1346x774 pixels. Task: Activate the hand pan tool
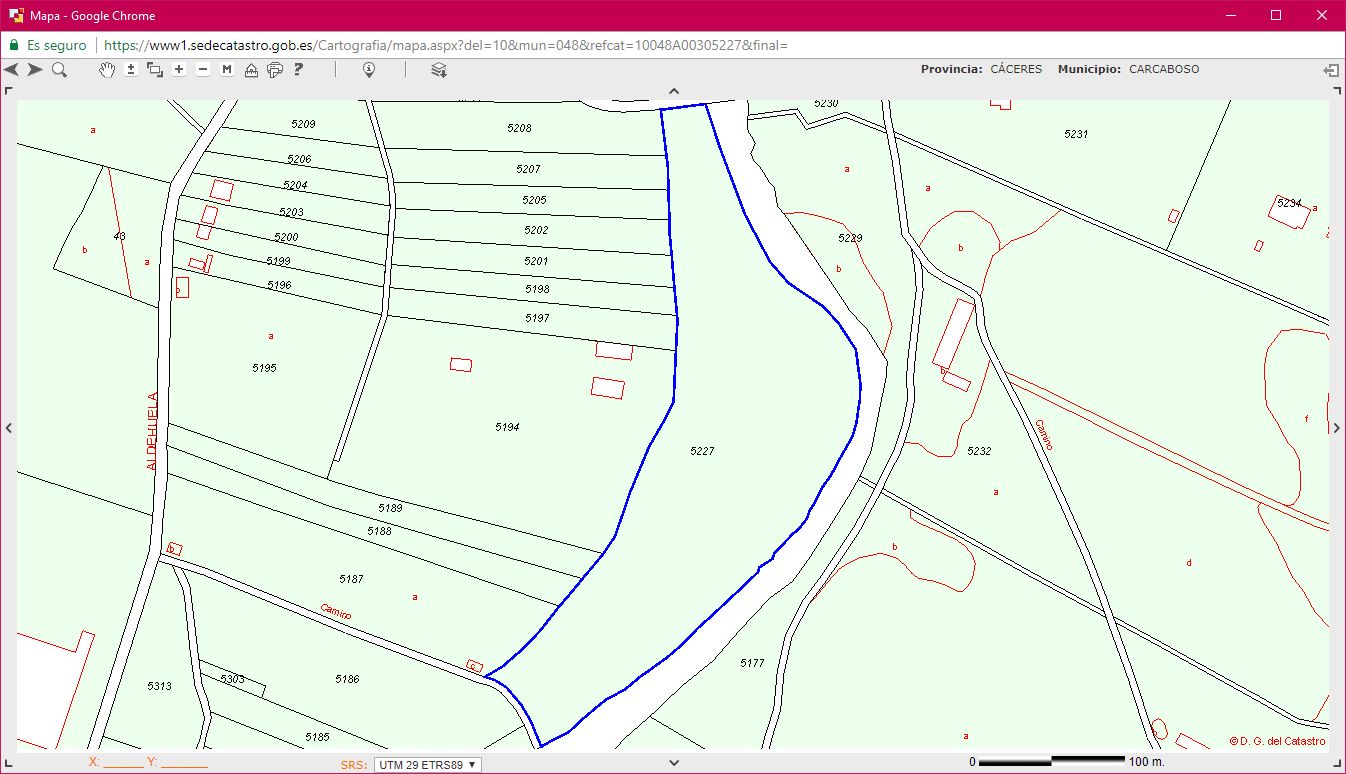click(x=107, y=69)
